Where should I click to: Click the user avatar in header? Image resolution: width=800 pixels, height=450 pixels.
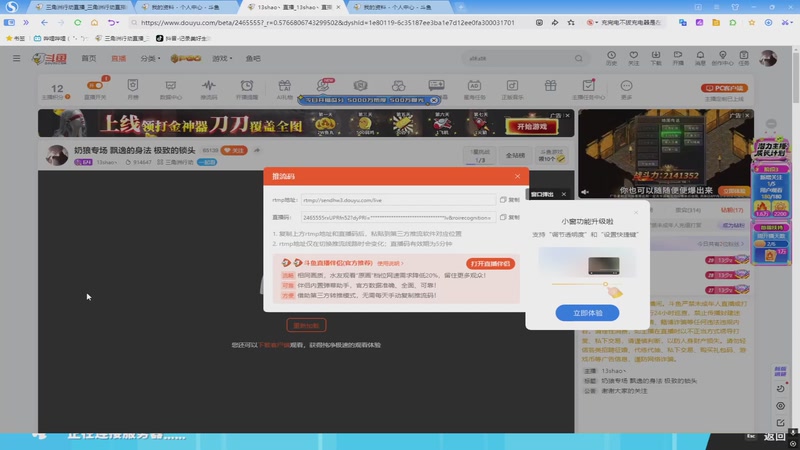768,58
